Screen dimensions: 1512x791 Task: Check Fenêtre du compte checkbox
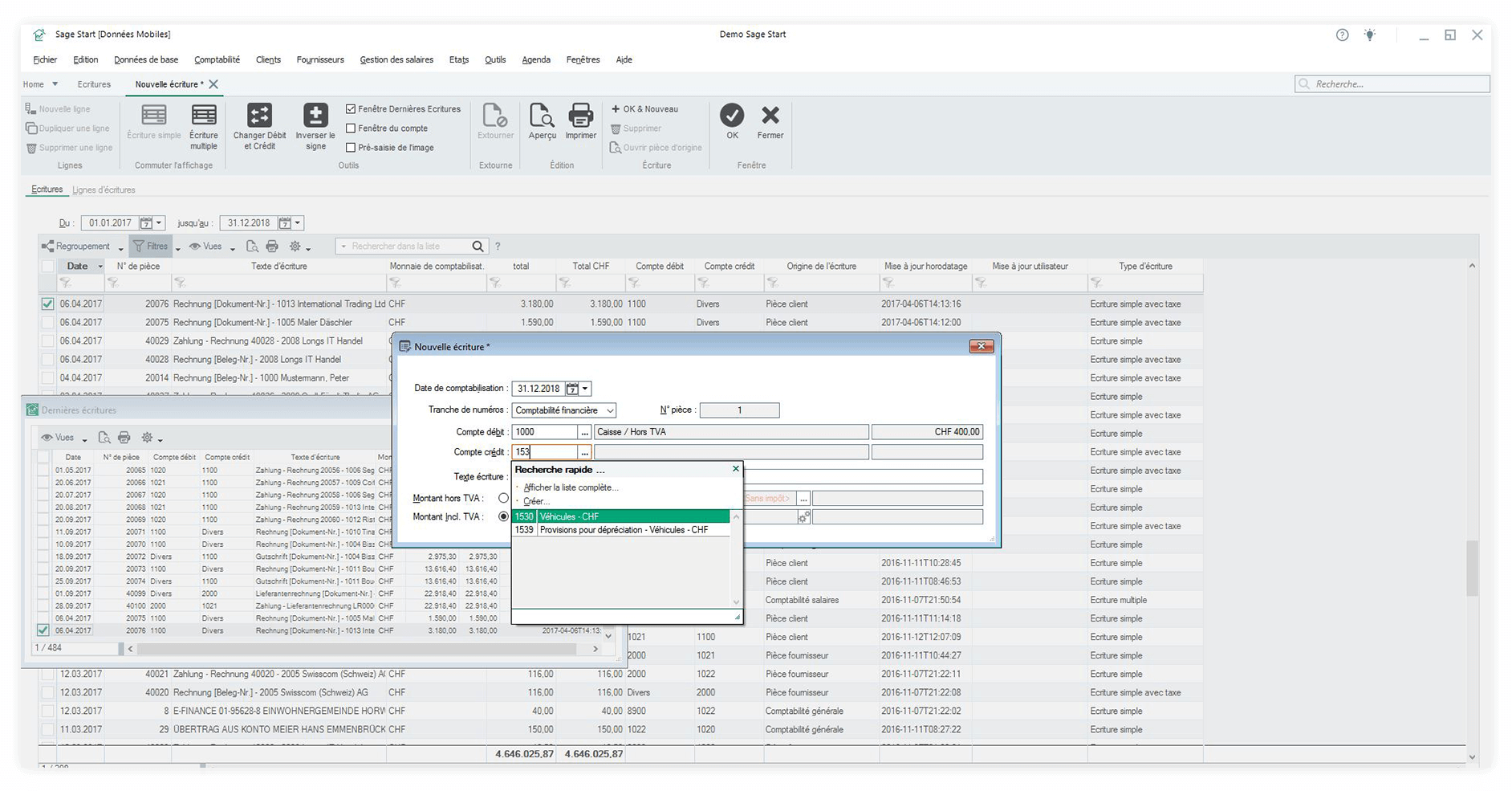click(x=351, y=128)
